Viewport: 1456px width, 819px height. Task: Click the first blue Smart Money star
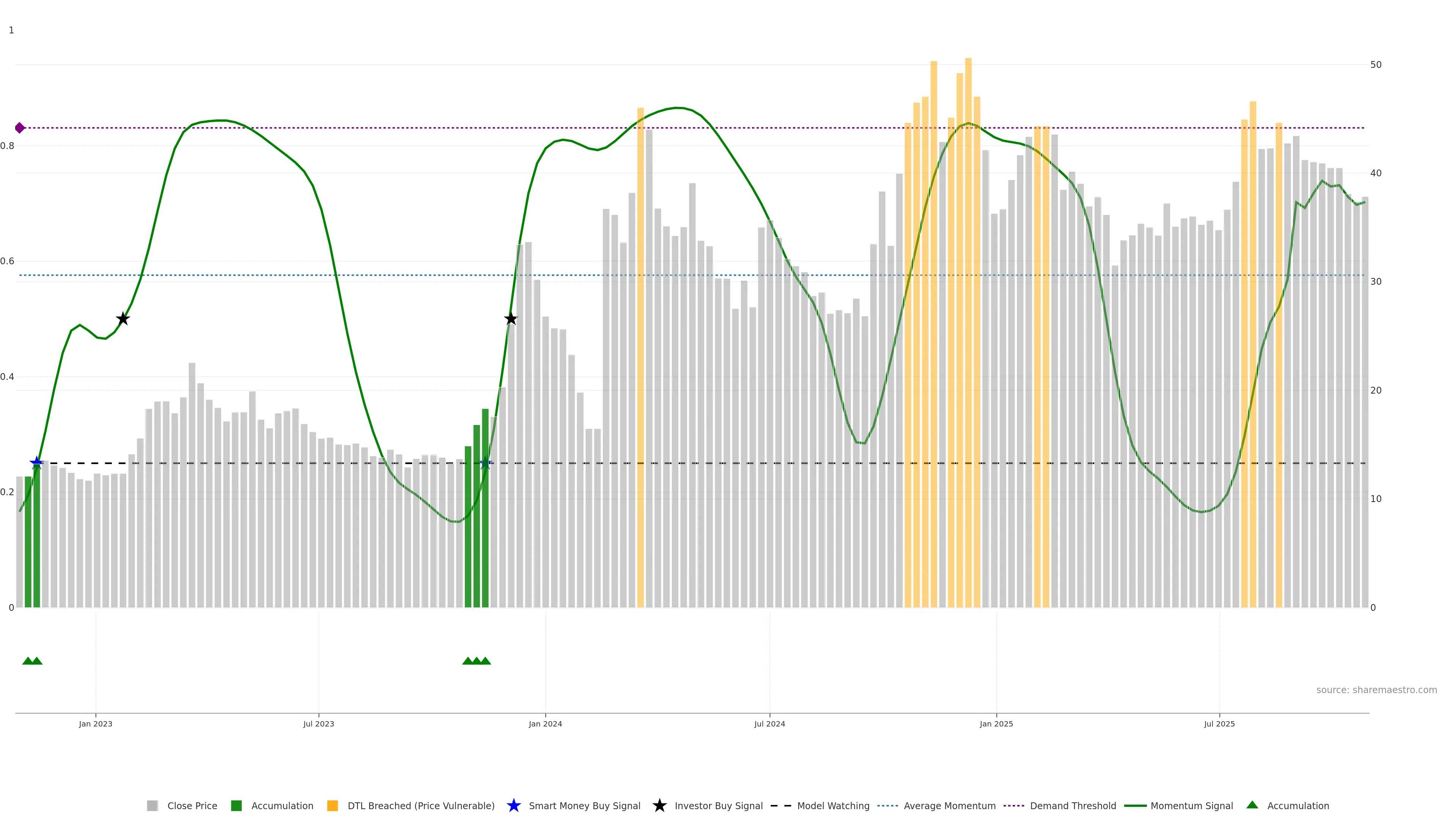click(x=37, y=463)
